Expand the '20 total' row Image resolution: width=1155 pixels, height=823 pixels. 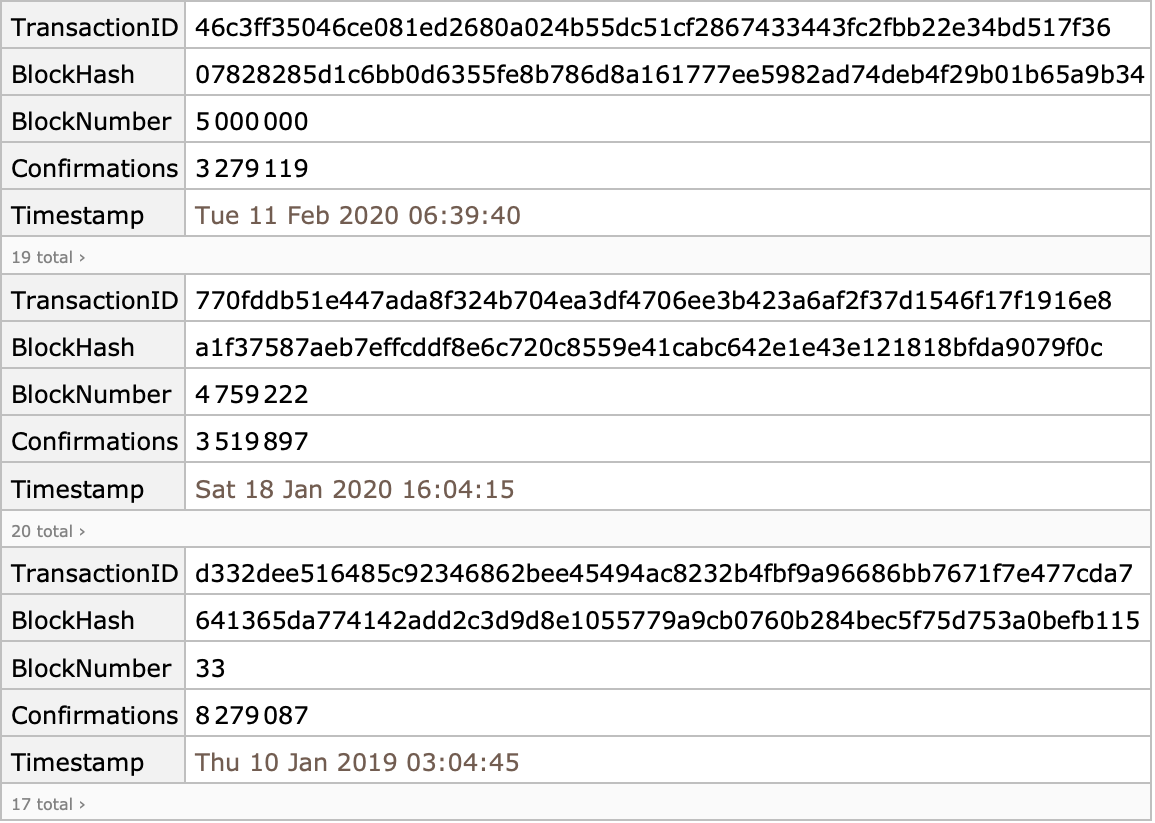tap(49, 531)
